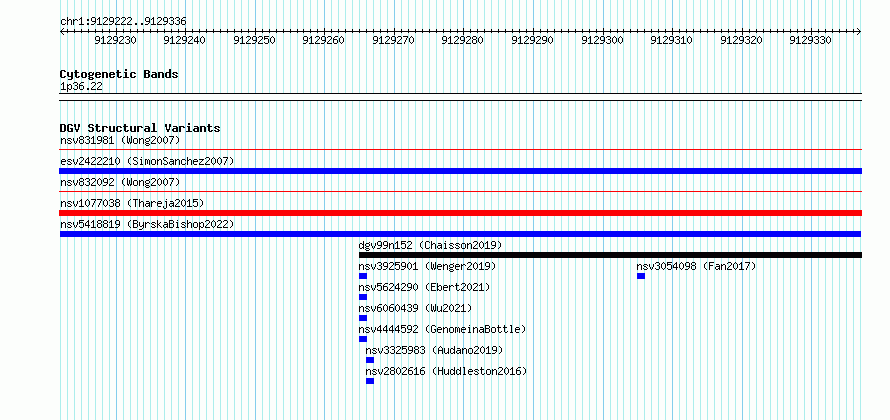Click ruler position 9129280
This screenshot has width=890, height=420.
463,40
